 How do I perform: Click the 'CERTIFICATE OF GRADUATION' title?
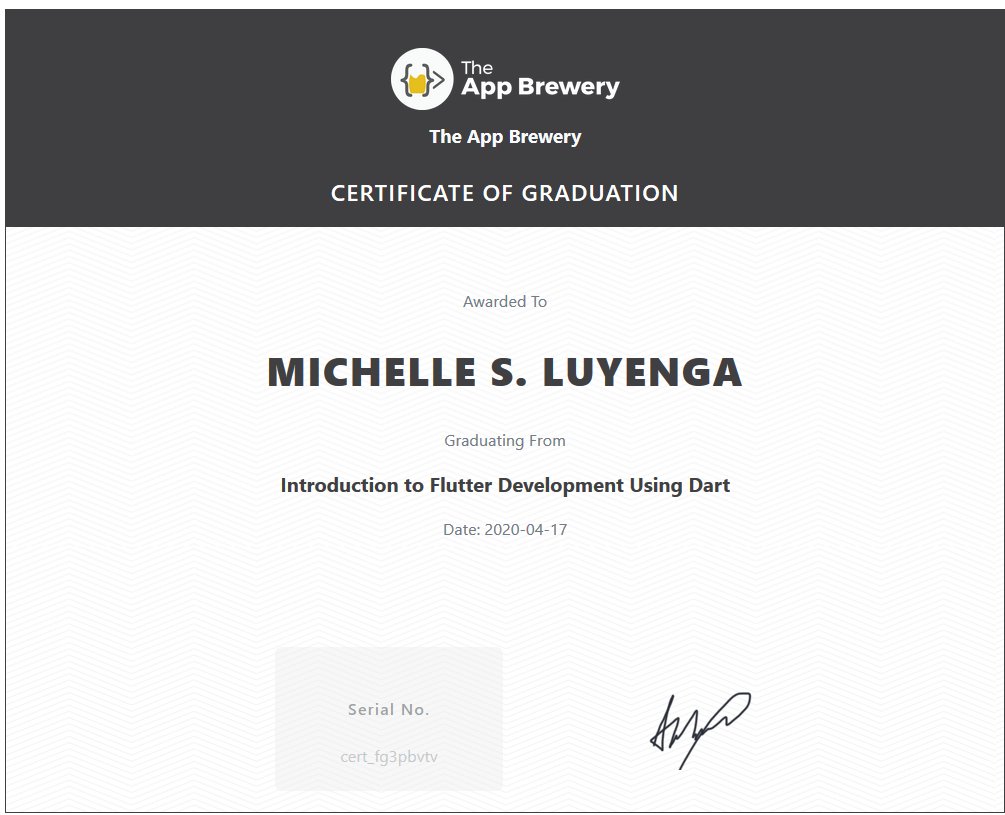tap(504, 193)
